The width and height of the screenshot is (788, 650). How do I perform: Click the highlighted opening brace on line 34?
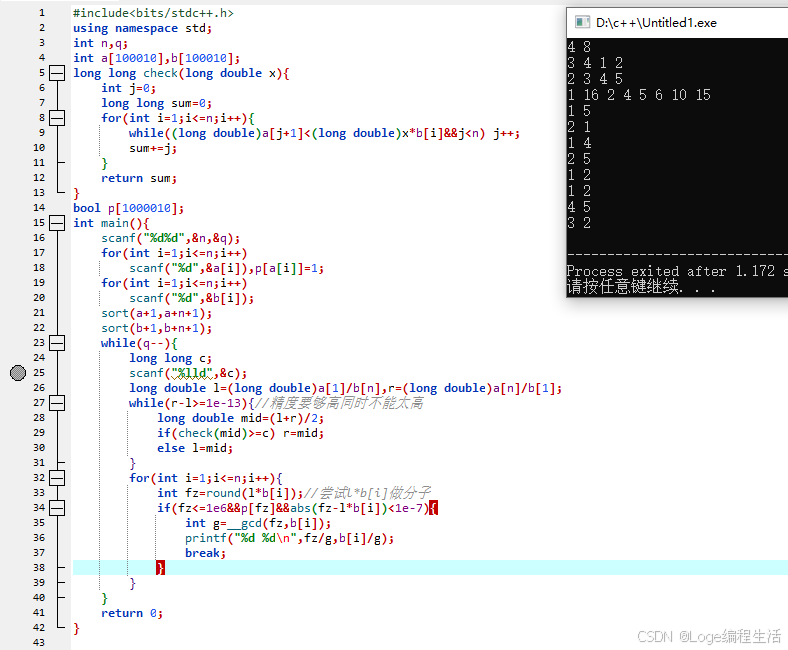coord(434,508)
